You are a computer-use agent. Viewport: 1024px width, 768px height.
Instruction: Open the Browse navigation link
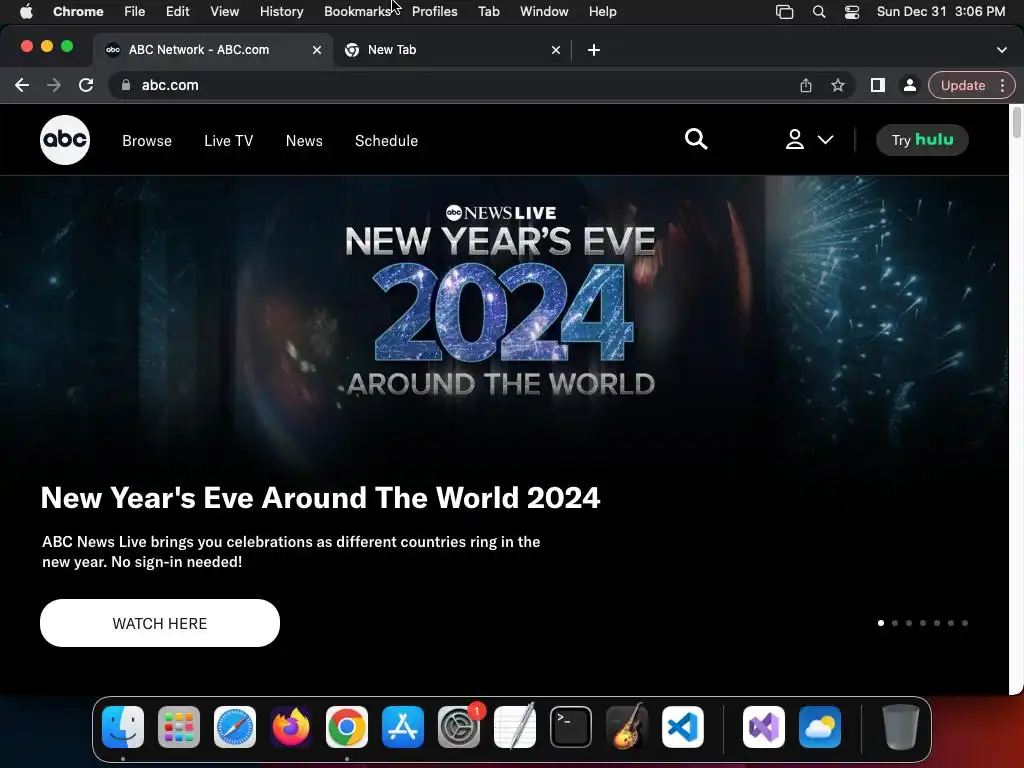147,141
